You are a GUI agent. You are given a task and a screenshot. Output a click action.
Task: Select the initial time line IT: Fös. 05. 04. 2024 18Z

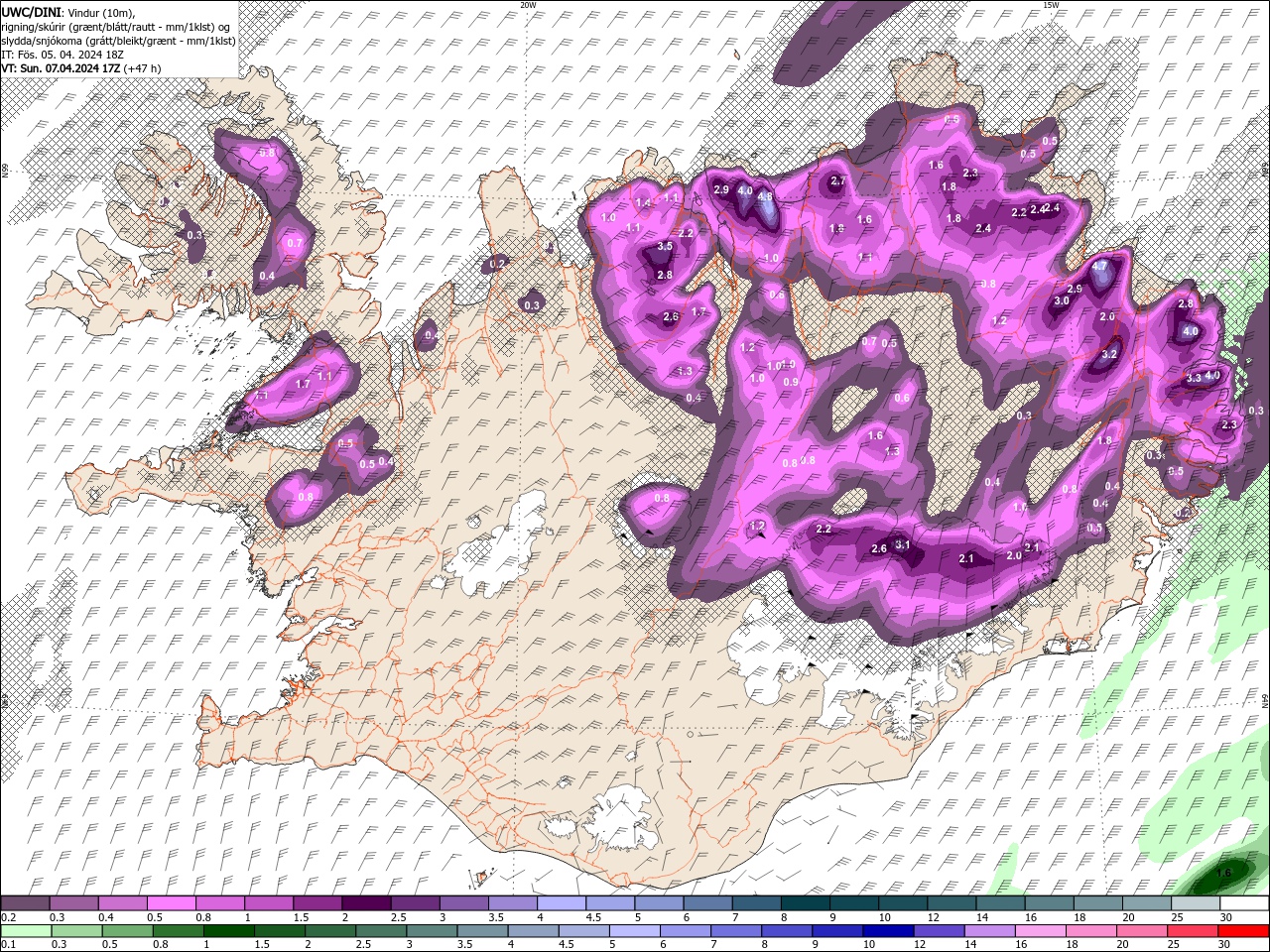coord(63,55)
